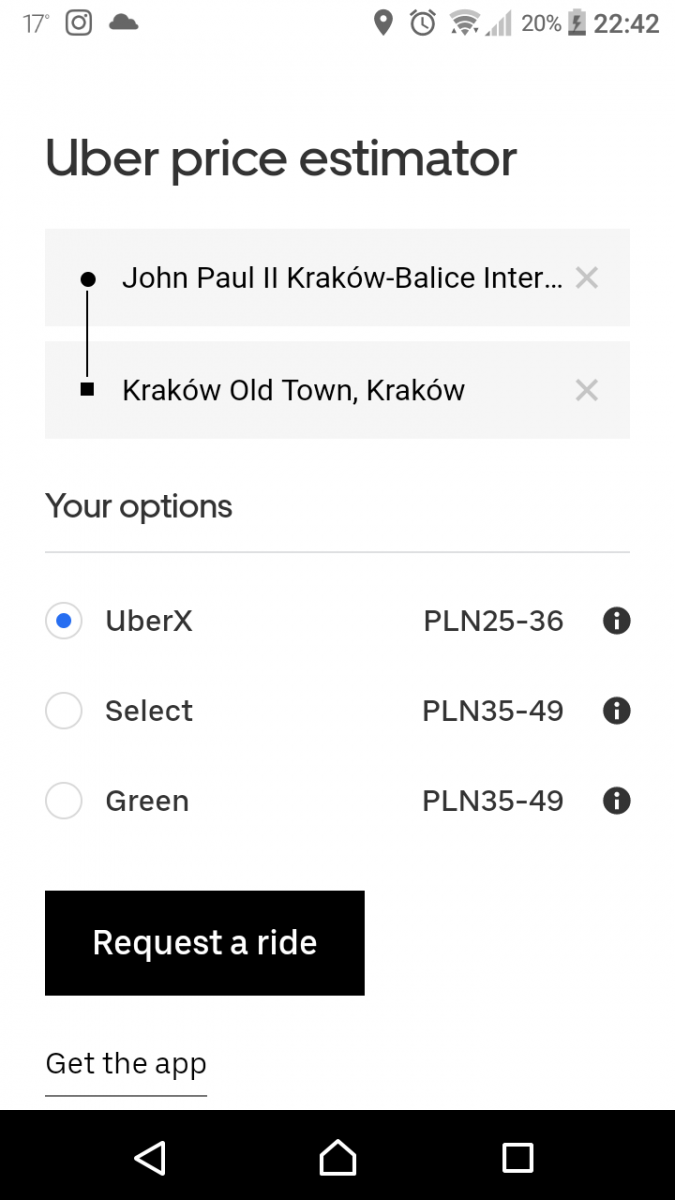675x1200 pixels.
Task: Open info for UberX price
Action: 616,621
